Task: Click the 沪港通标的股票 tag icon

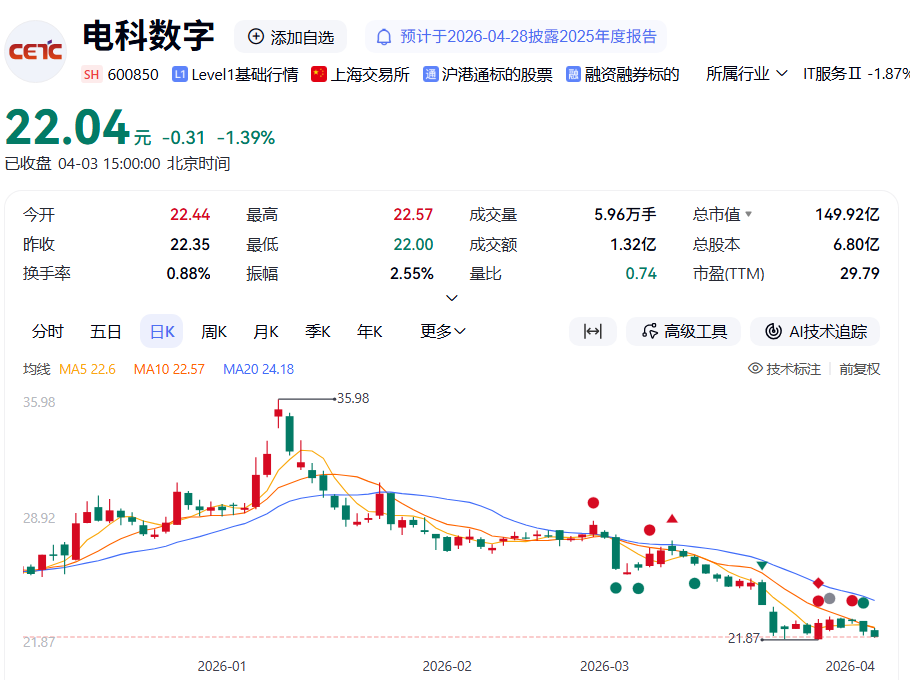Action: 431,74
